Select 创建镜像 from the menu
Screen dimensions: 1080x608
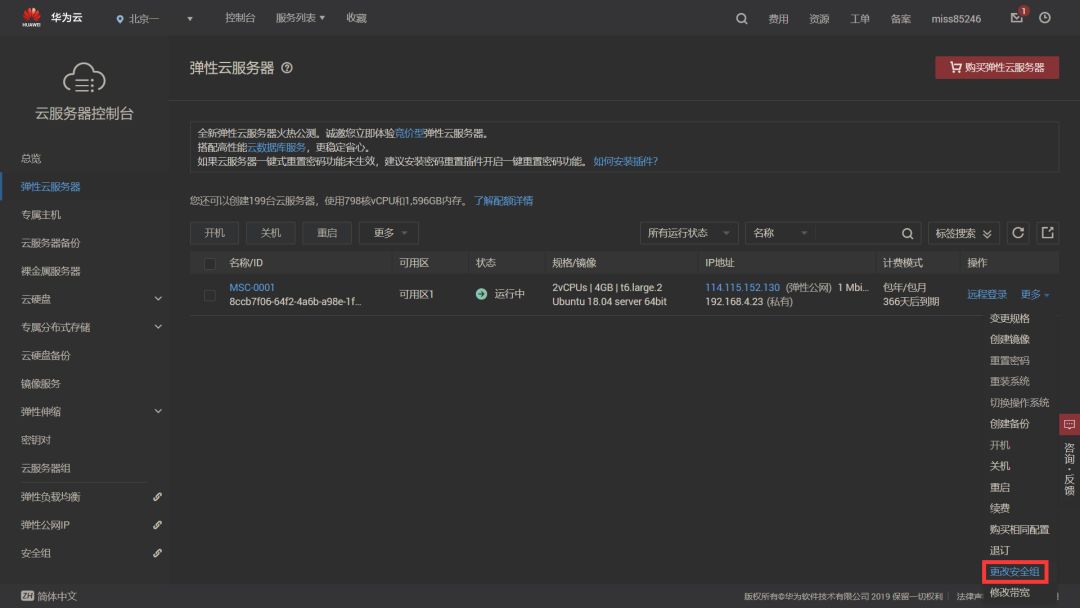[x=1010, y=339]
